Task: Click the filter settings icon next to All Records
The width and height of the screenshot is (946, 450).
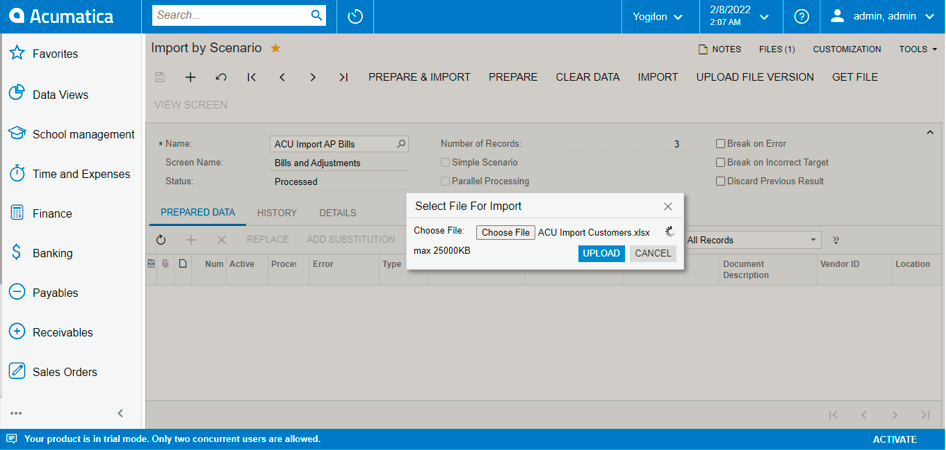Action: tap(836, 239)
